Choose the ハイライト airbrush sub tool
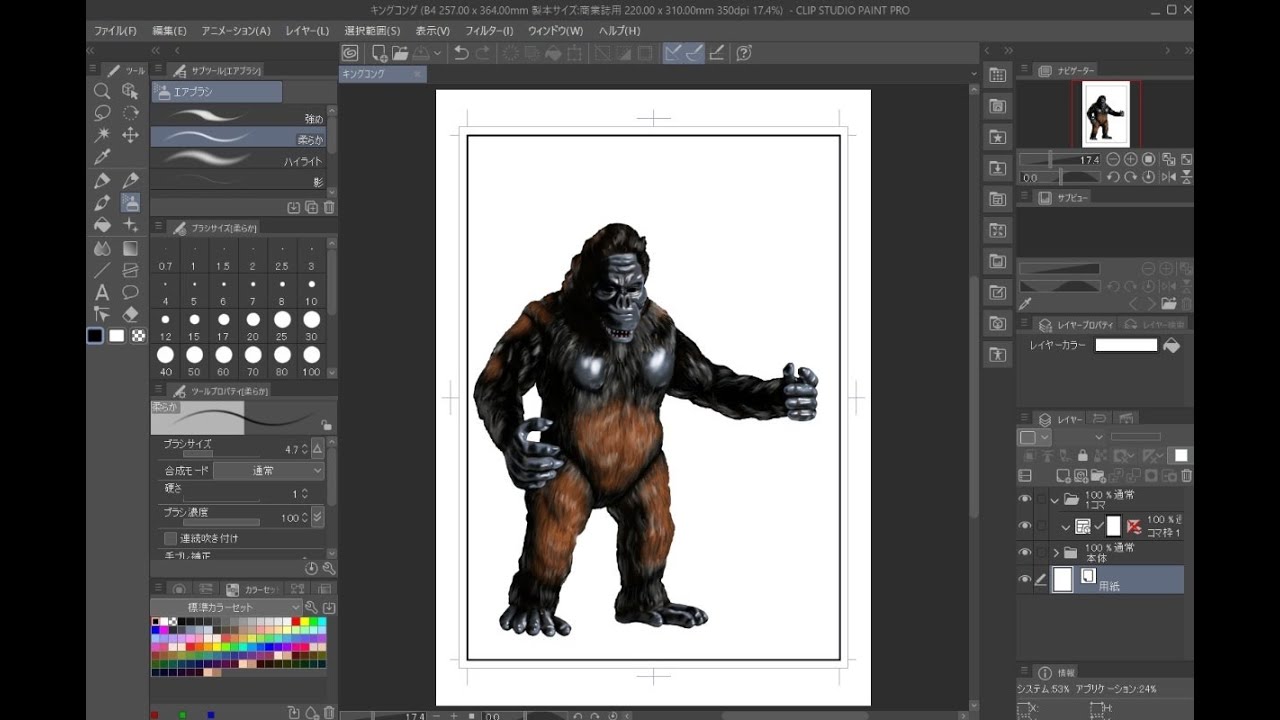This screenshot has width=1280, height=720. pos(238,159)
